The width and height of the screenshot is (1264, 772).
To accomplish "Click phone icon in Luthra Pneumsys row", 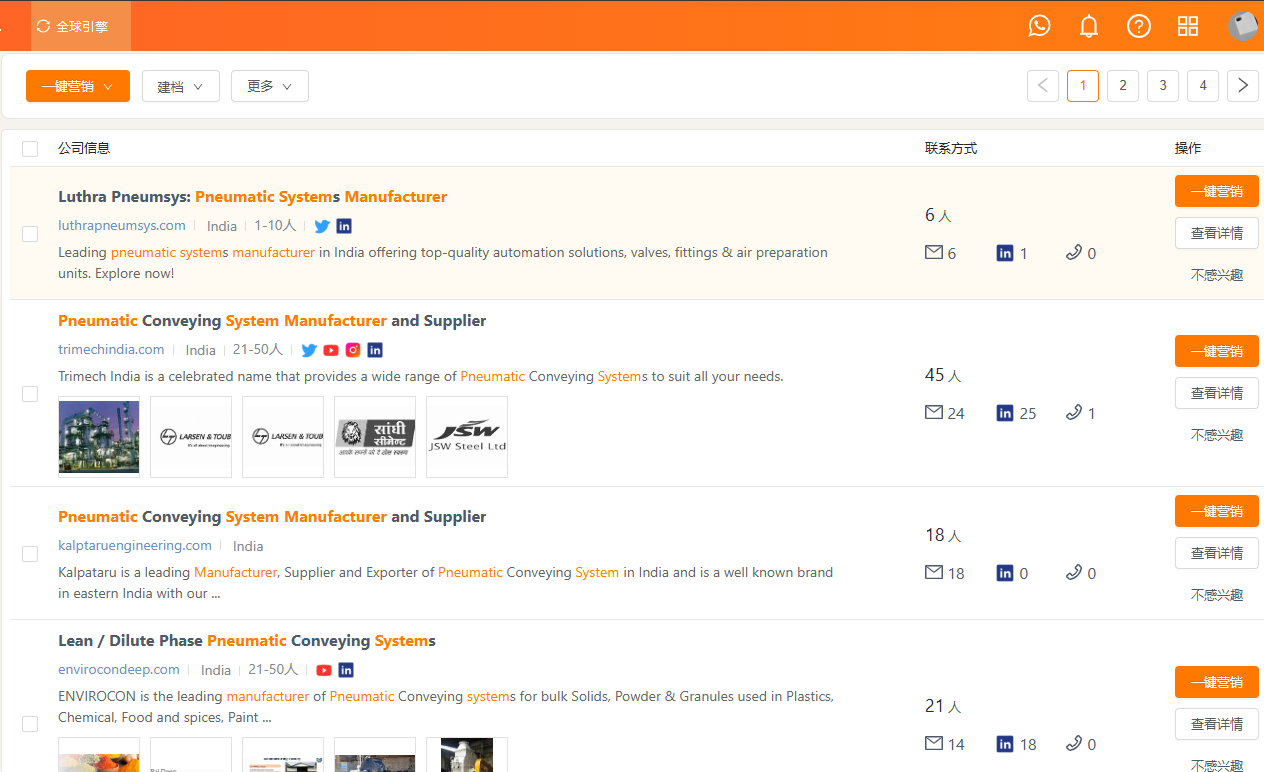I will [1074, 253].
